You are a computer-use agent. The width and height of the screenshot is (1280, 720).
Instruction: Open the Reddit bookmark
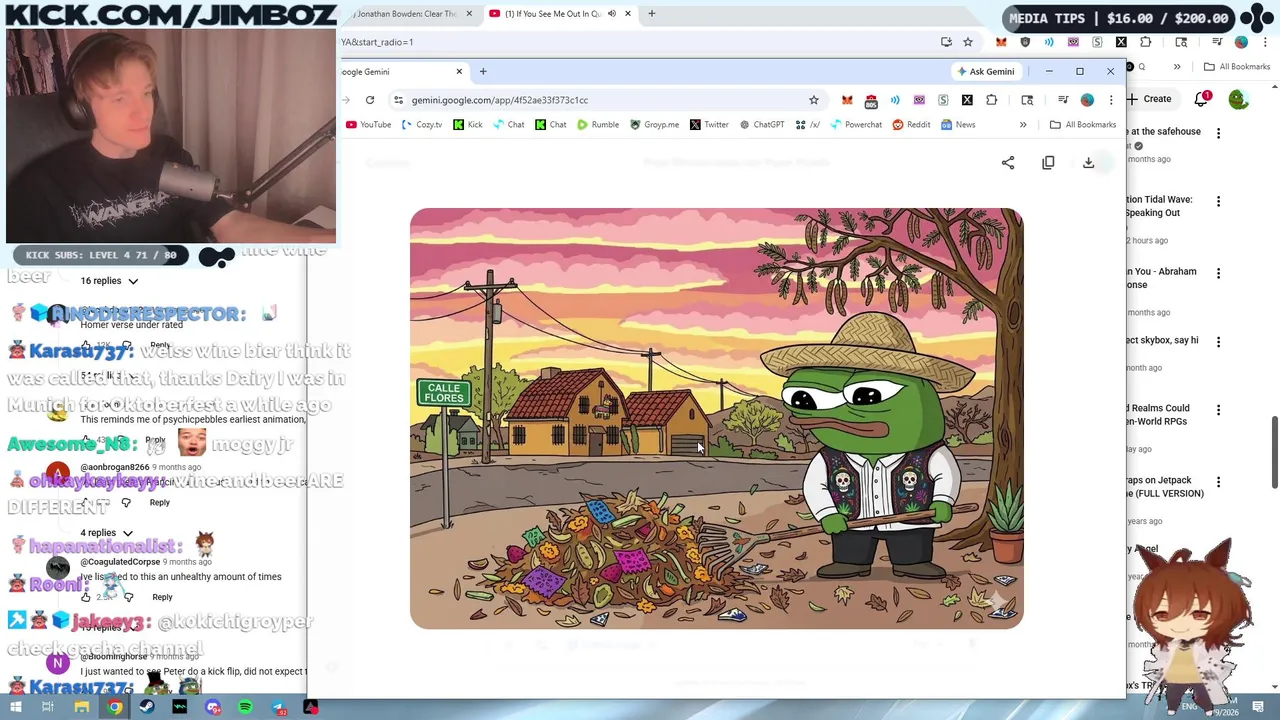(x=911, y=125)
